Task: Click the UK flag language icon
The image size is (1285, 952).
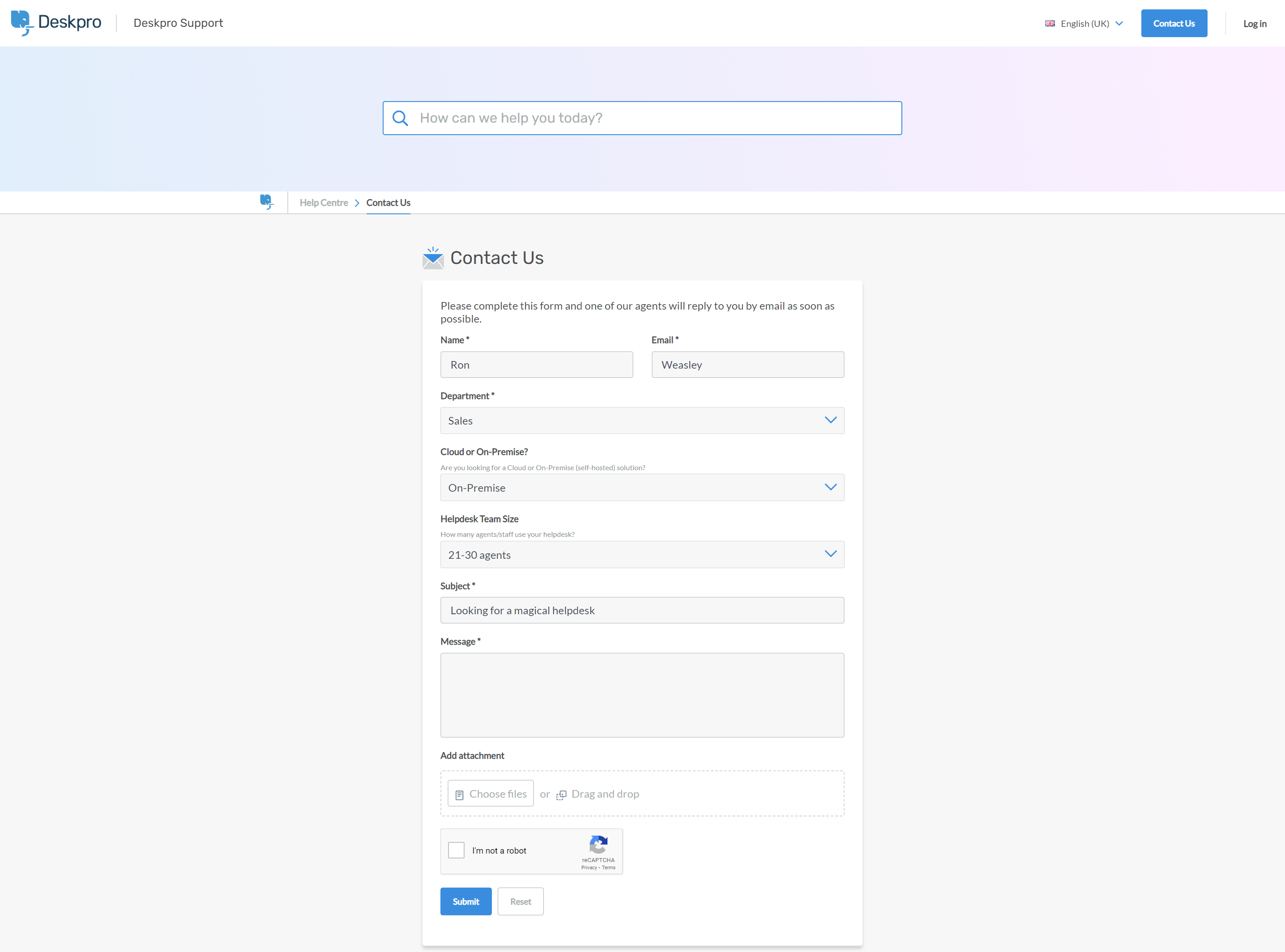Action: point(1050,24)
